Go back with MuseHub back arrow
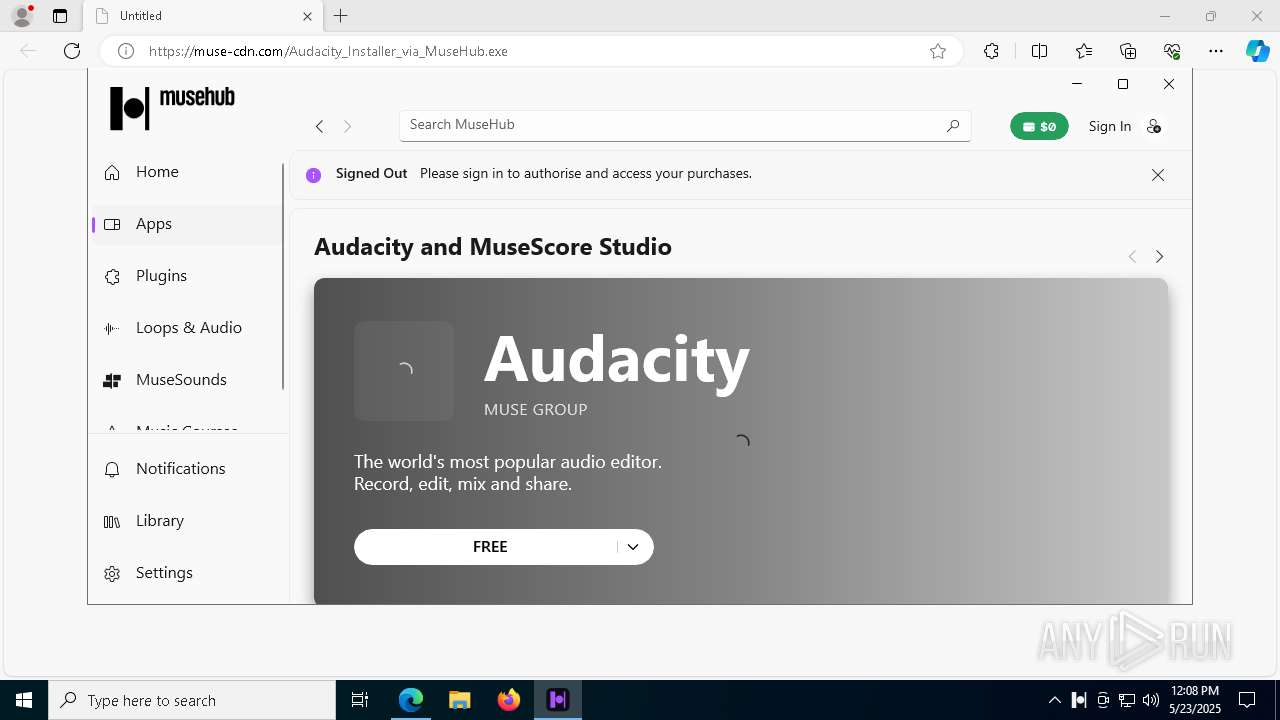The height and width of the screenshot is (720, 1280). click(x=319, y=126)
